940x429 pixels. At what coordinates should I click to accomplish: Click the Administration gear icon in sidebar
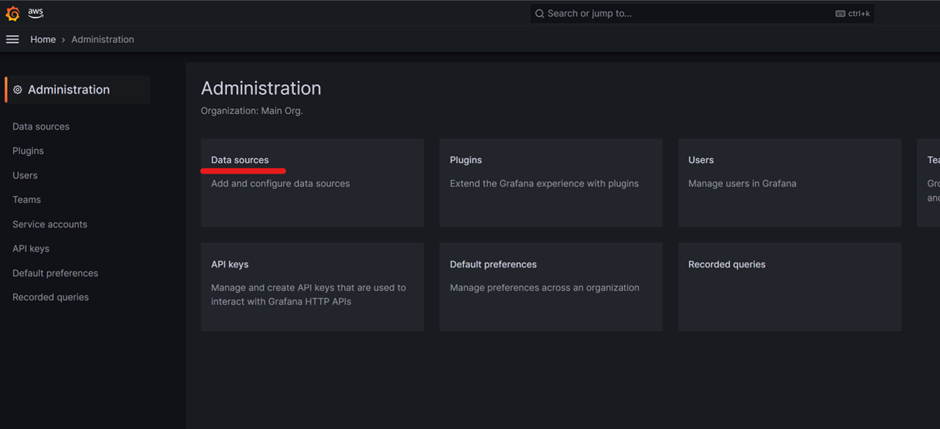tap(17, 90)
